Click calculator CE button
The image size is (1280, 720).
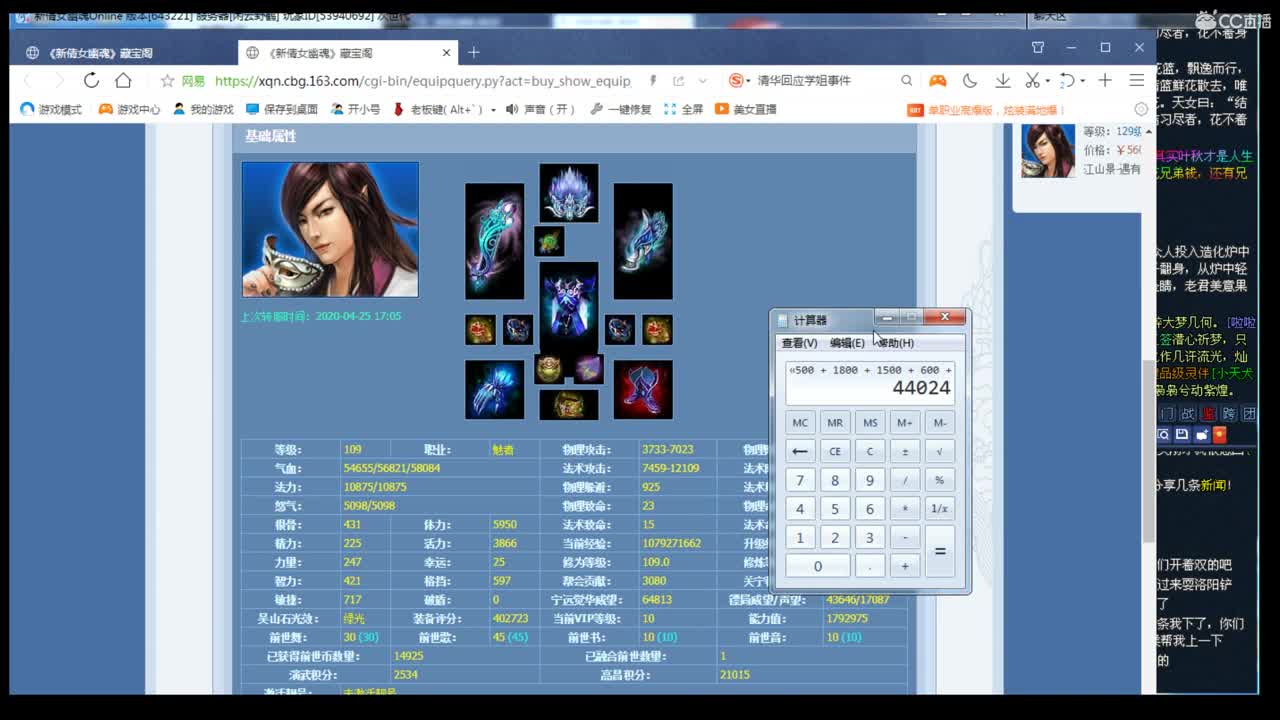(835, 451)
